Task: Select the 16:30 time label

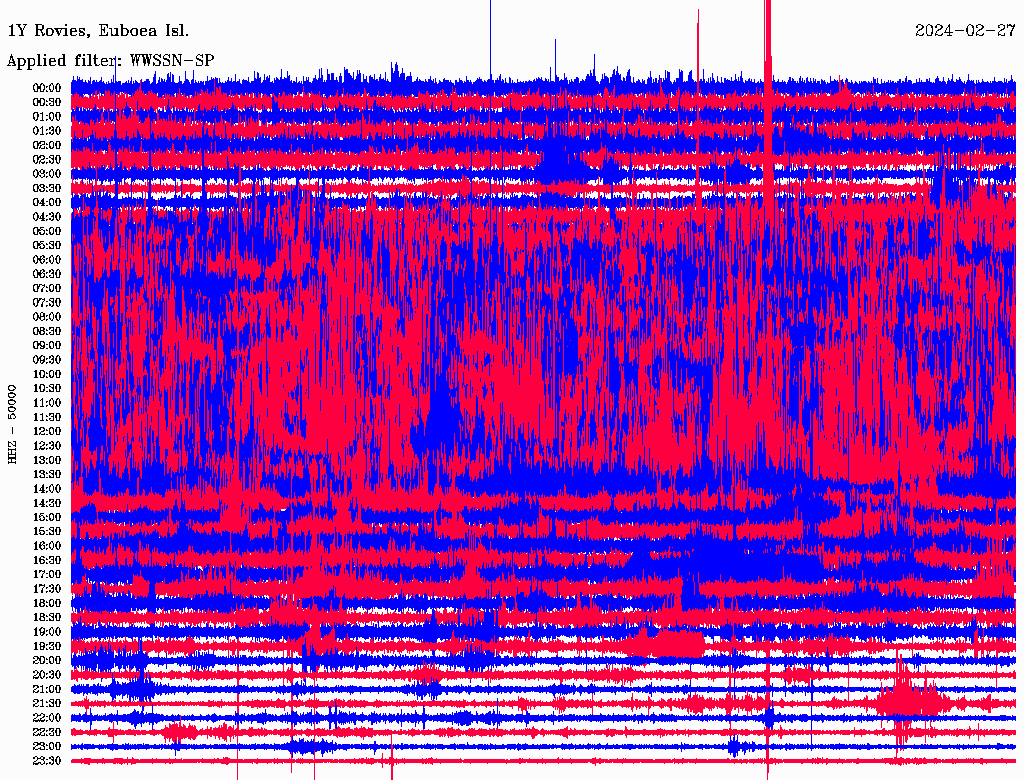Action: click(x=47, y=560)
